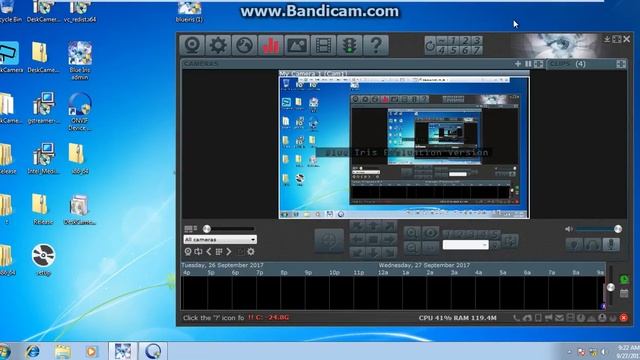The image size is (640, 360).
Task: Go to previous camera with left chevron
Action: click(209, 252)
